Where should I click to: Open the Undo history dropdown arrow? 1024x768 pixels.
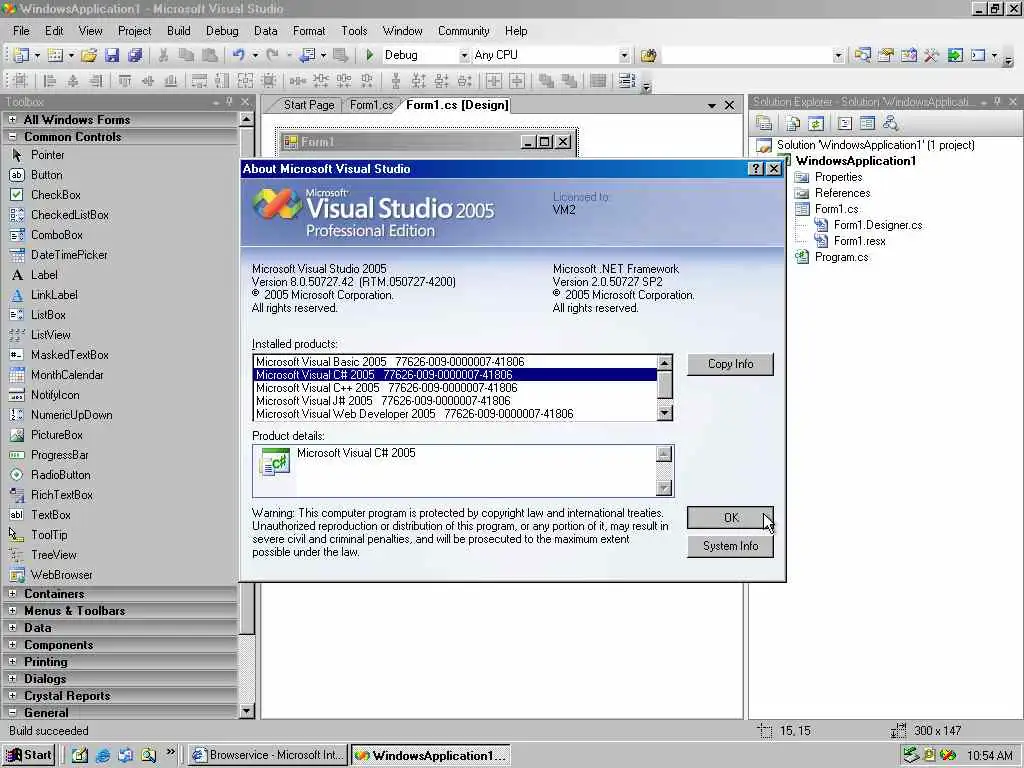(x=255, y=56)
